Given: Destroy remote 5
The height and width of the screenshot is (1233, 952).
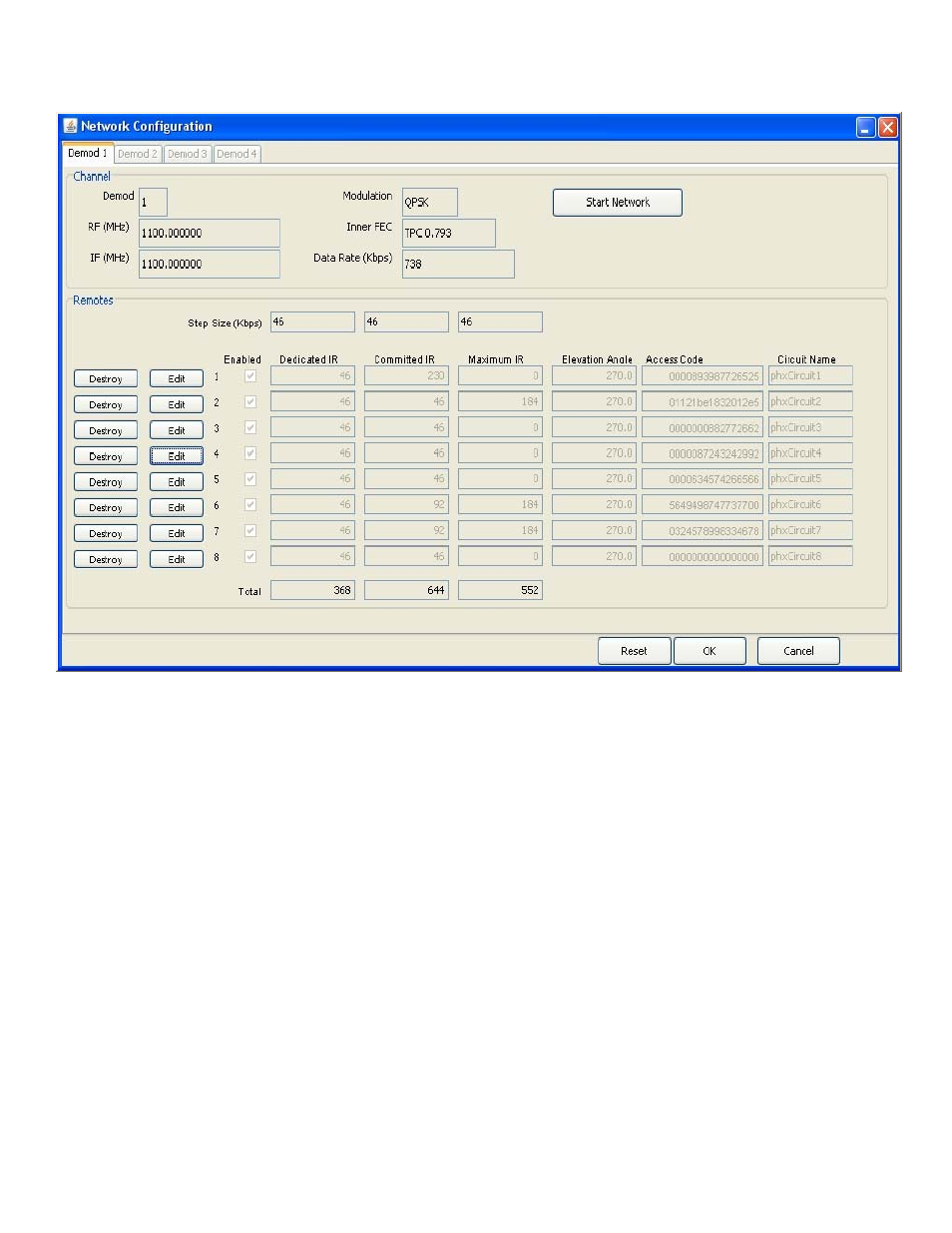Looking at the screenshot, I should (106, 482).
